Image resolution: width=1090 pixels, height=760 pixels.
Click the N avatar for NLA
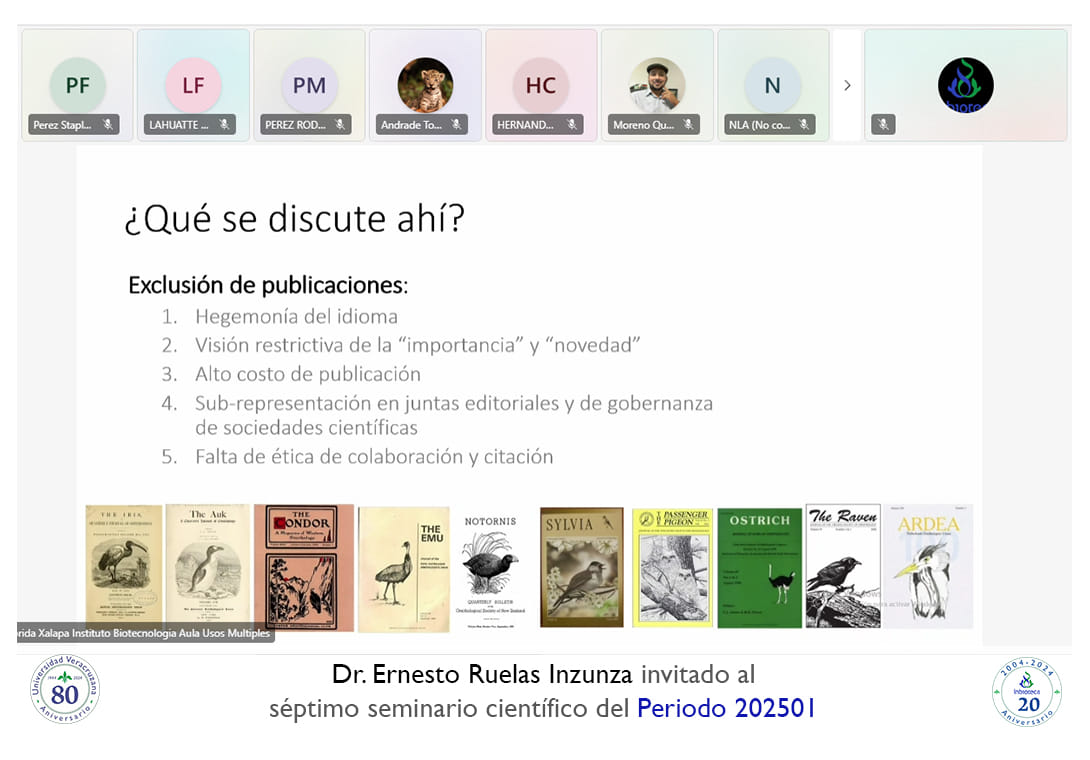click(x=772, y=85)
